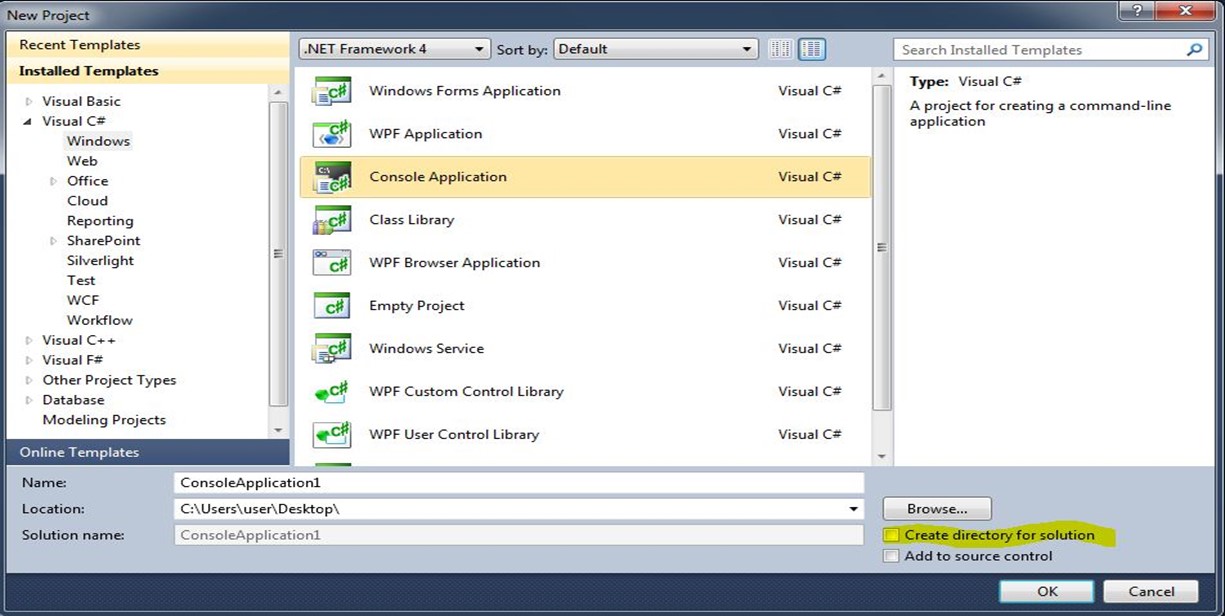Select the WCF category

coord(83,300)
